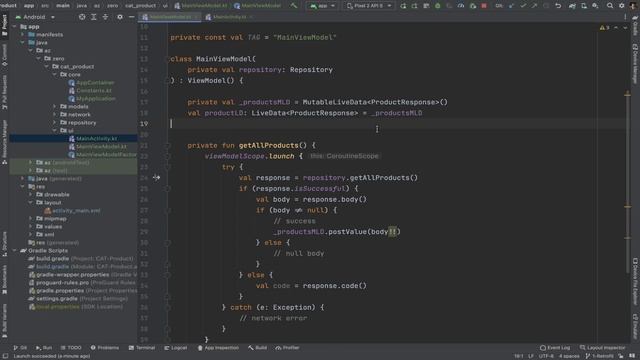Click the UTF-8 encoding status widget
The height and width of the screenshot is (360, 640).
pyautogui.click(x=546, y=356)
